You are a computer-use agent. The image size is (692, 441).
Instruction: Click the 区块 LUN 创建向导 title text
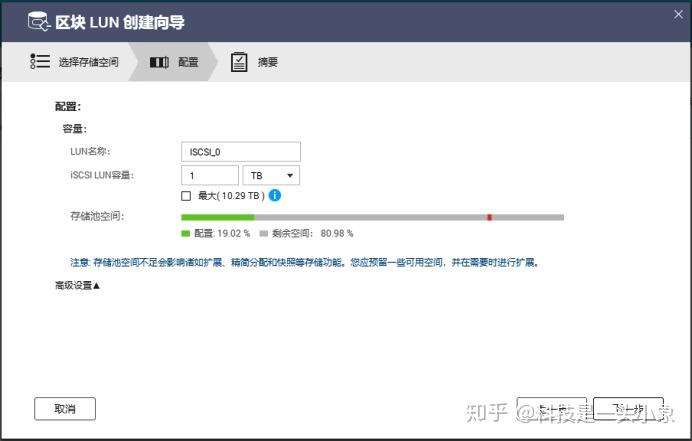pyautogui.click(x=120, y=22)
